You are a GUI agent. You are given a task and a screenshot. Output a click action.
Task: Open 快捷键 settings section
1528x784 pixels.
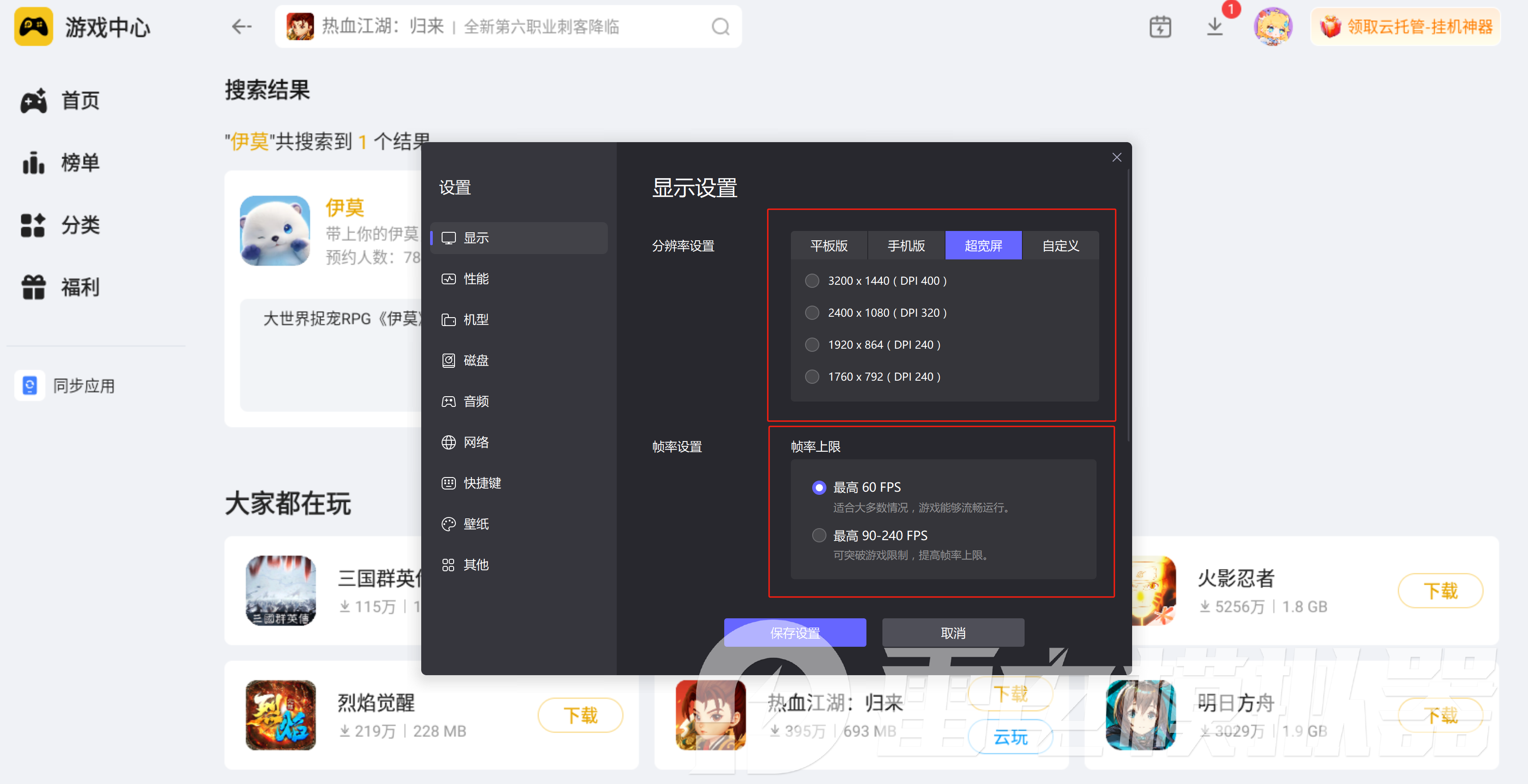[x=482, y=483]
